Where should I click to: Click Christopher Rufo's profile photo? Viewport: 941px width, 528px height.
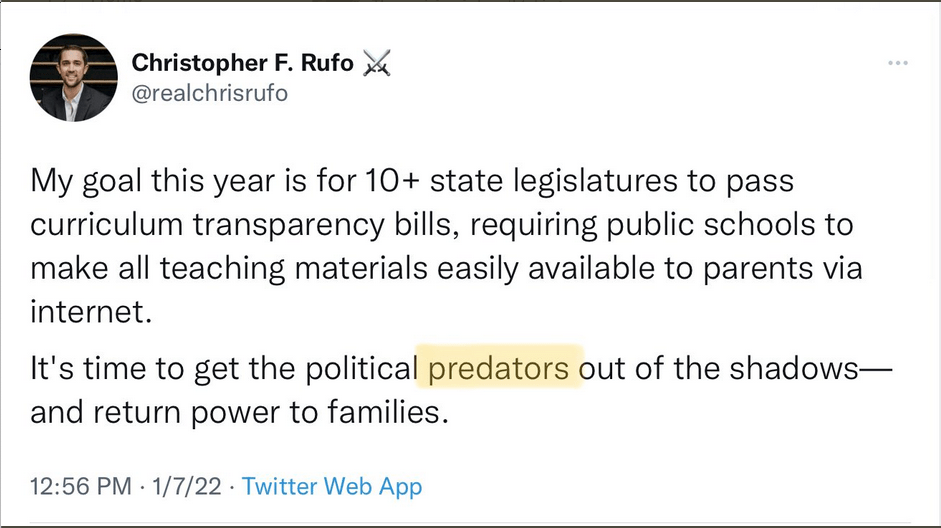[74, 78]
